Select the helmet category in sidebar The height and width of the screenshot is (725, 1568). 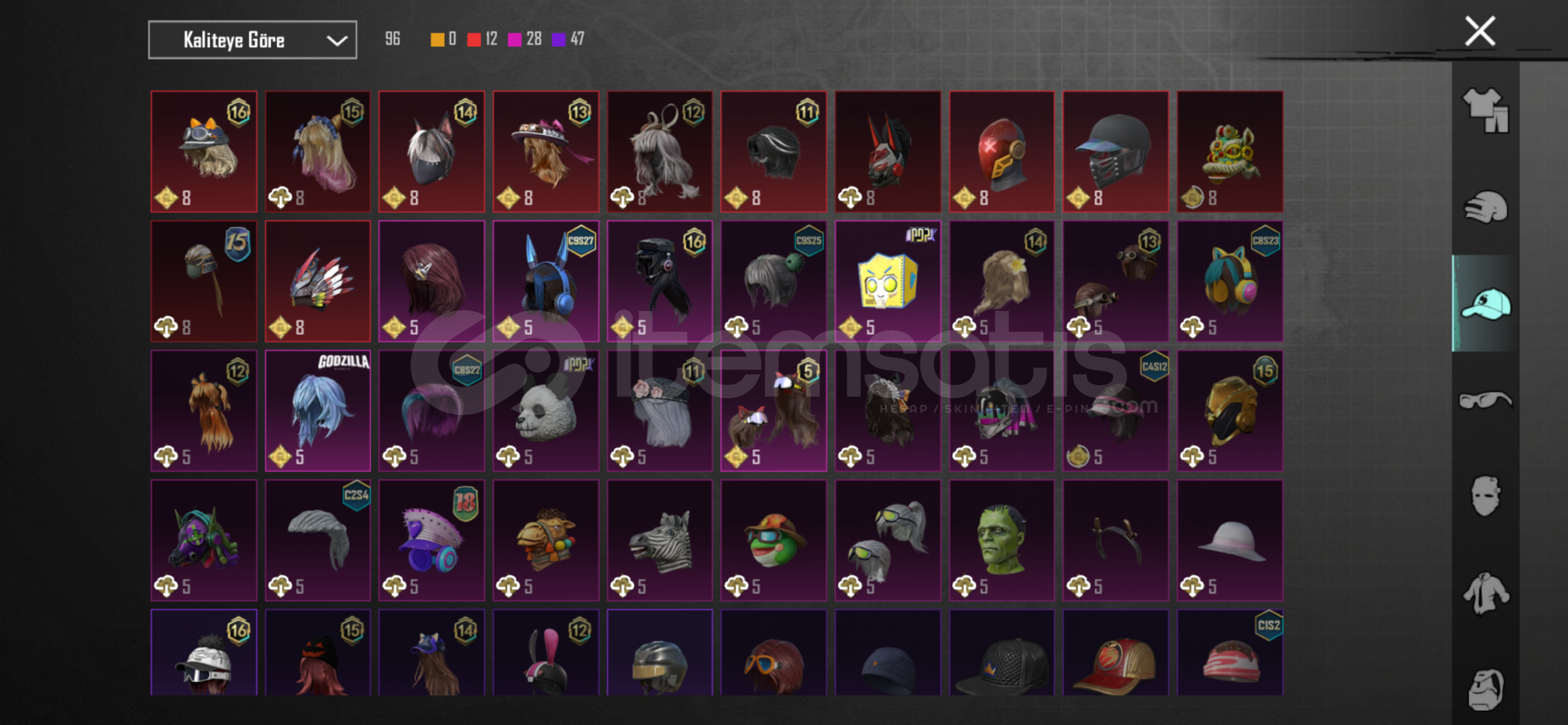pos(1485,207)
